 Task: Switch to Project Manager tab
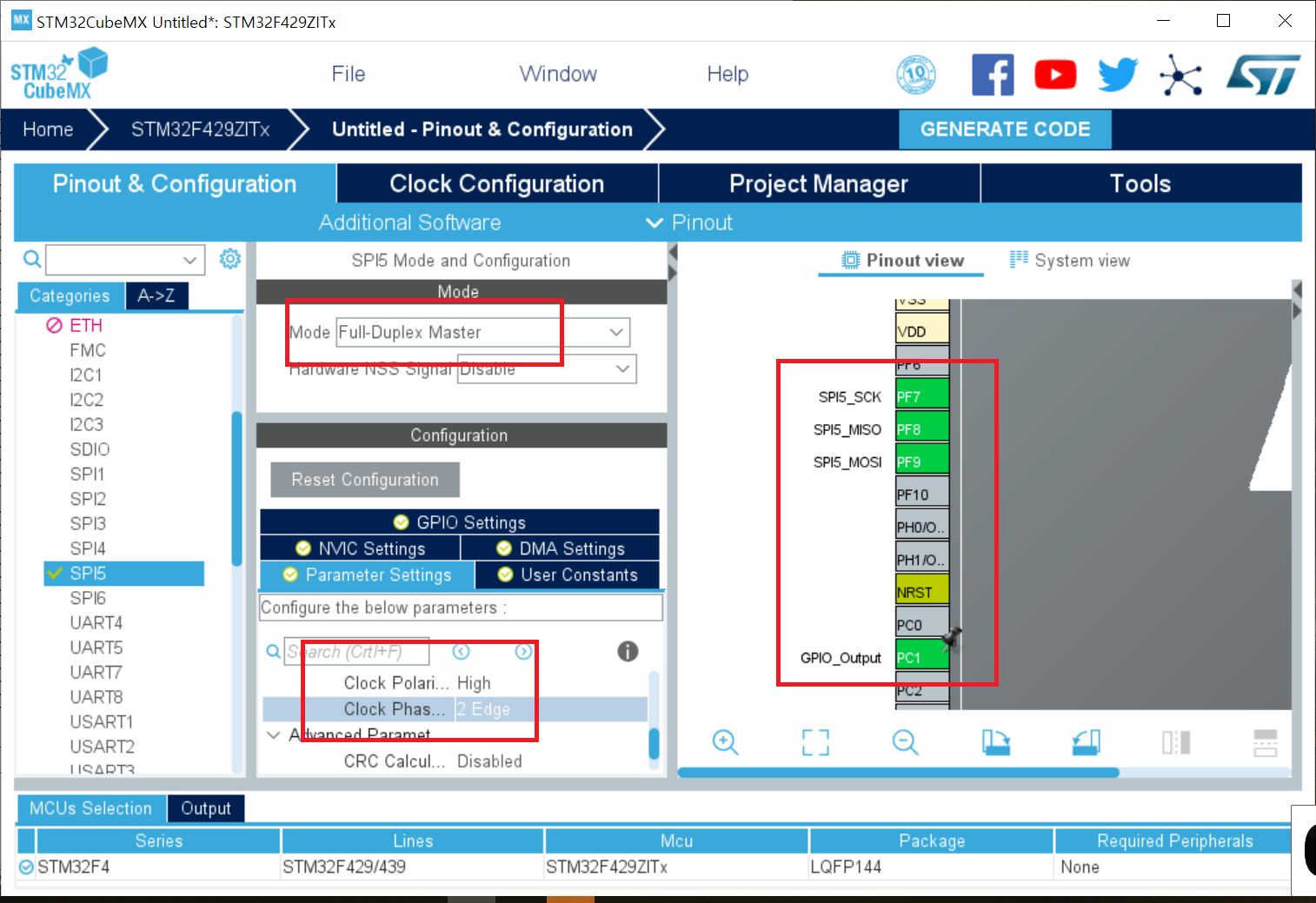pyautogui.click(x=819, y=183)
